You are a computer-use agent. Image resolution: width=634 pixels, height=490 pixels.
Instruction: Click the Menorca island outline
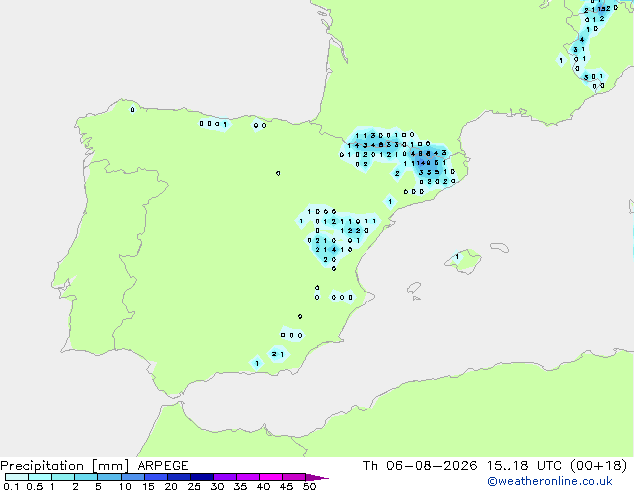[x=500, y=247]
